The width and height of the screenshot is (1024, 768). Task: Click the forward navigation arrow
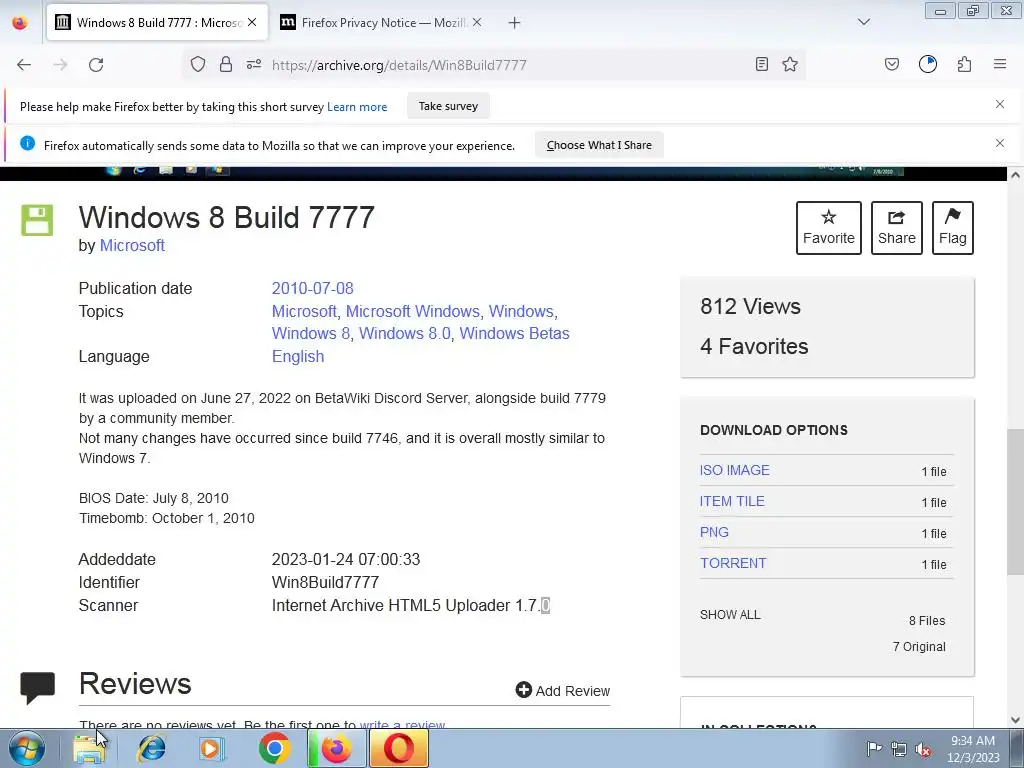60,65
